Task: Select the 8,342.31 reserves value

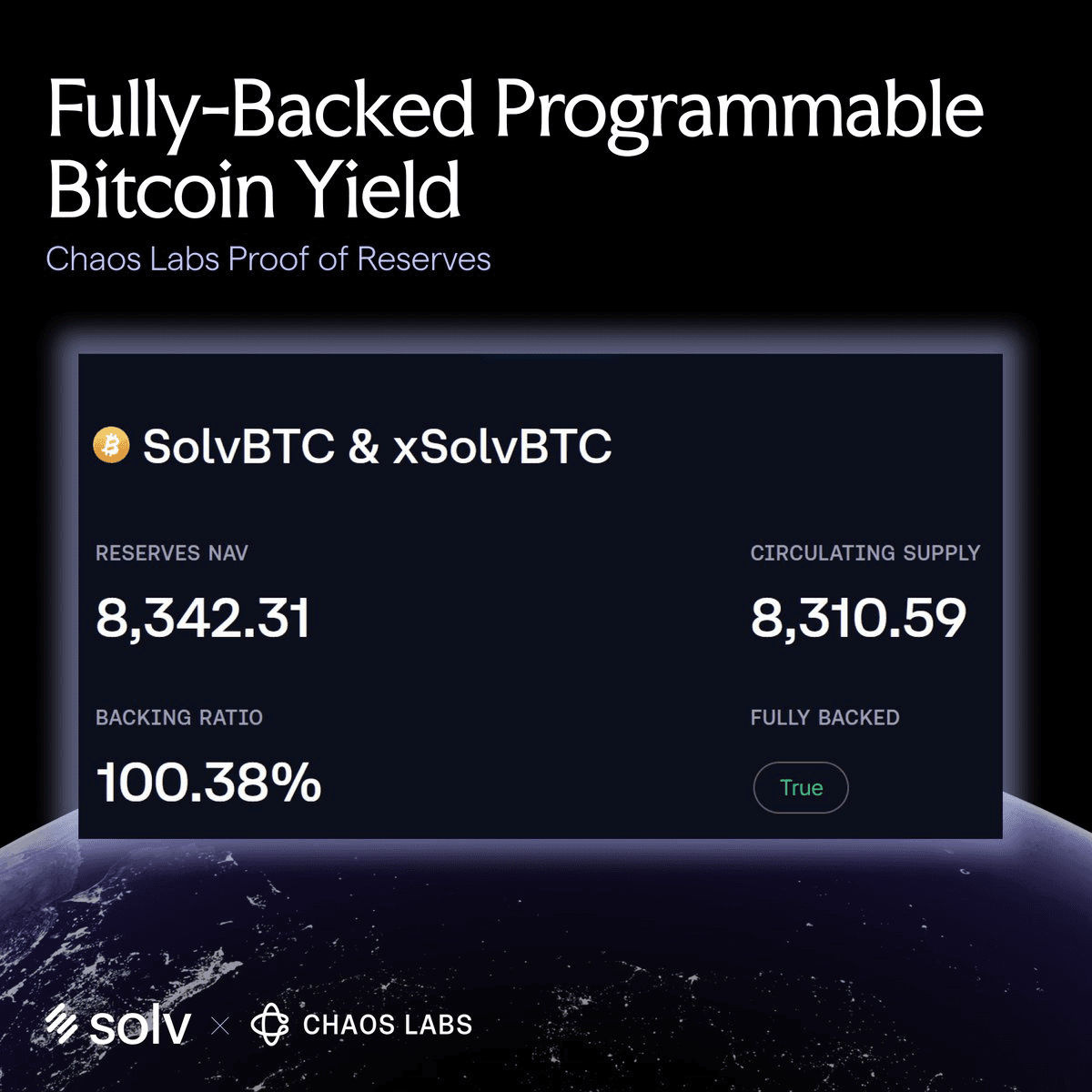Action: 203,618
